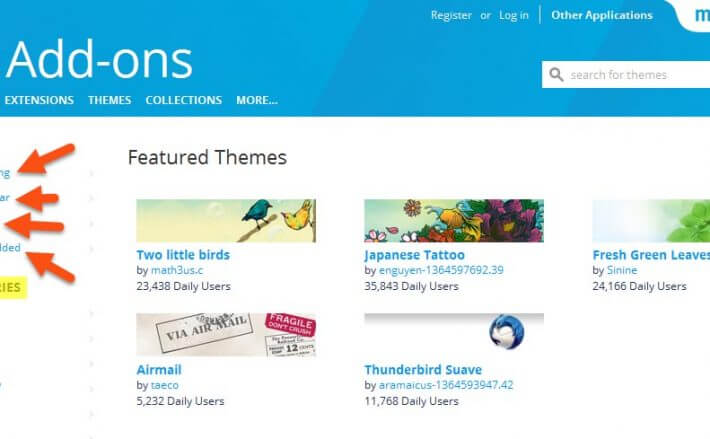Open the Two little birds title link
710x439 pixels.
coord(183,255)
